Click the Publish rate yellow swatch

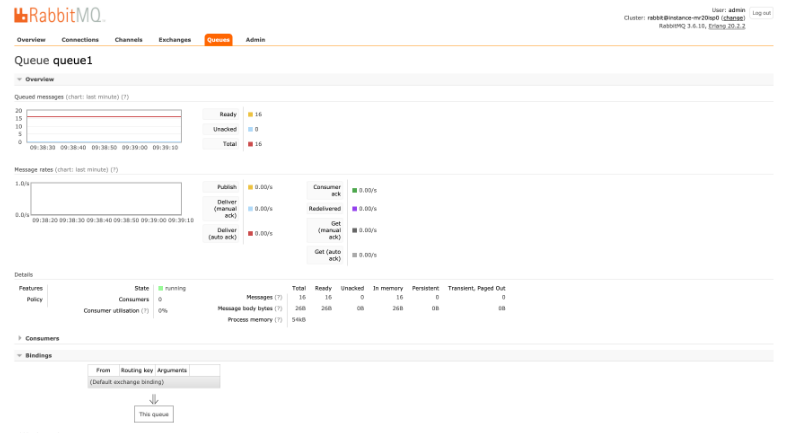pos(250,187)
